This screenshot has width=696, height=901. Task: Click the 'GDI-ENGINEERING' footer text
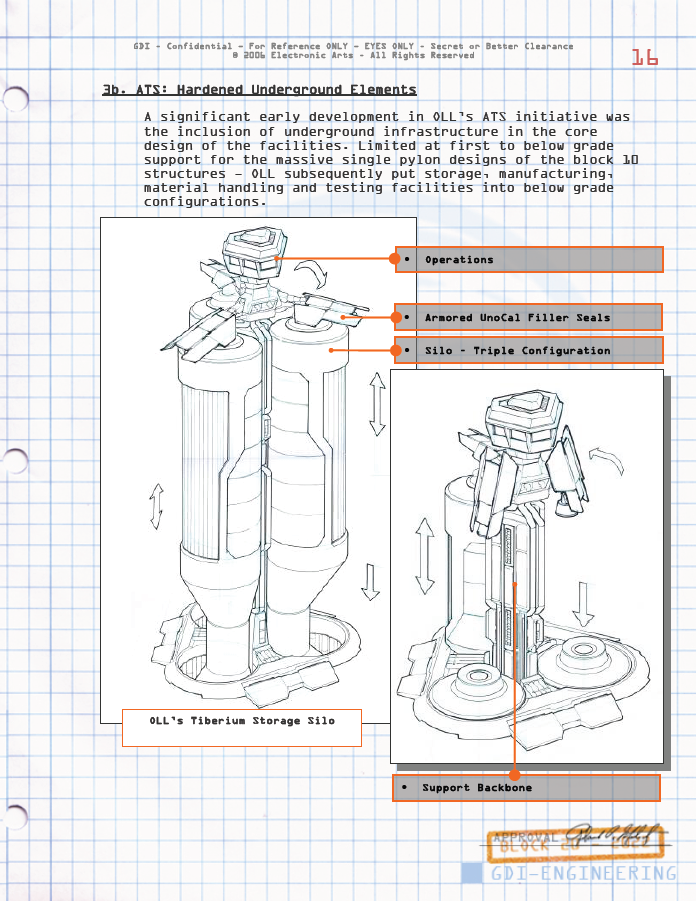(584, 873)
